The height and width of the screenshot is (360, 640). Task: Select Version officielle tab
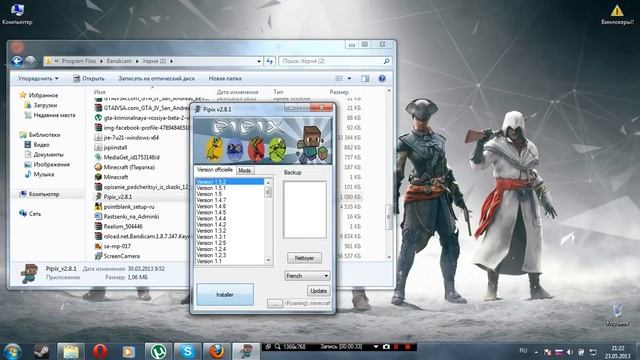pos(215,170)
